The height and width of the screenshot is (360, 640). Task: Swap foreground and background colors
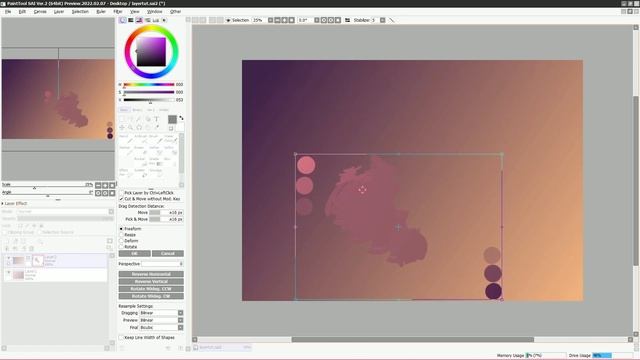181,118
